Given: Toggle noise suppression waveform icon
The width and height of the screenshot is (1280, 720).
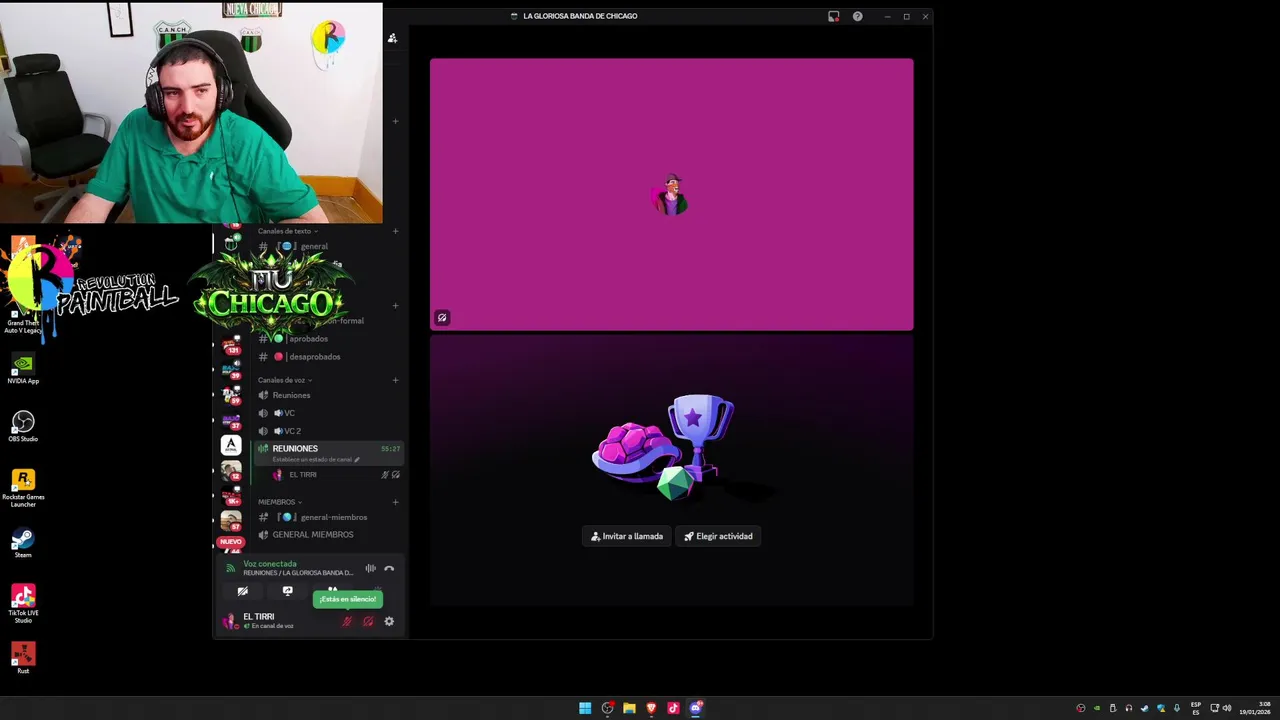Looking at the screenshot, I should 370,569.
